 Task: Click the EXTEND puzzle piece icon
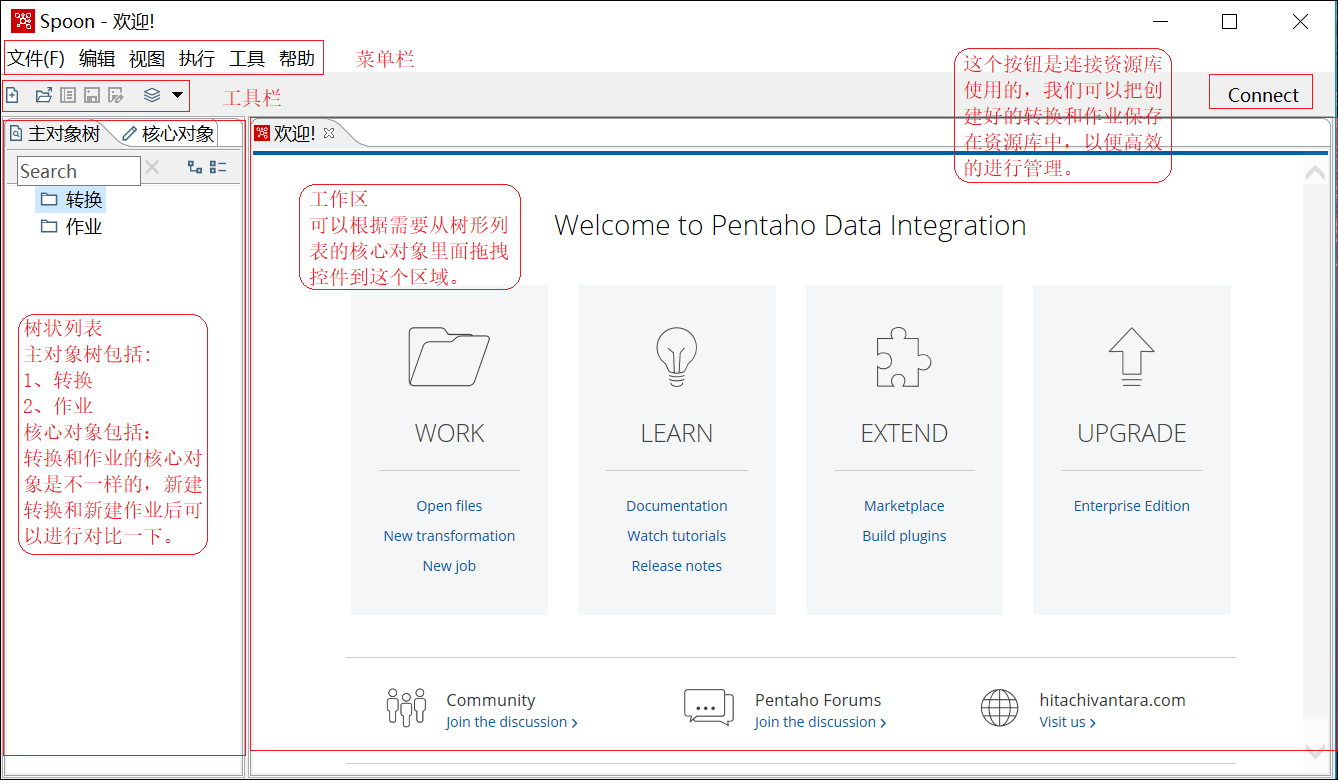[x=904, y=356]
